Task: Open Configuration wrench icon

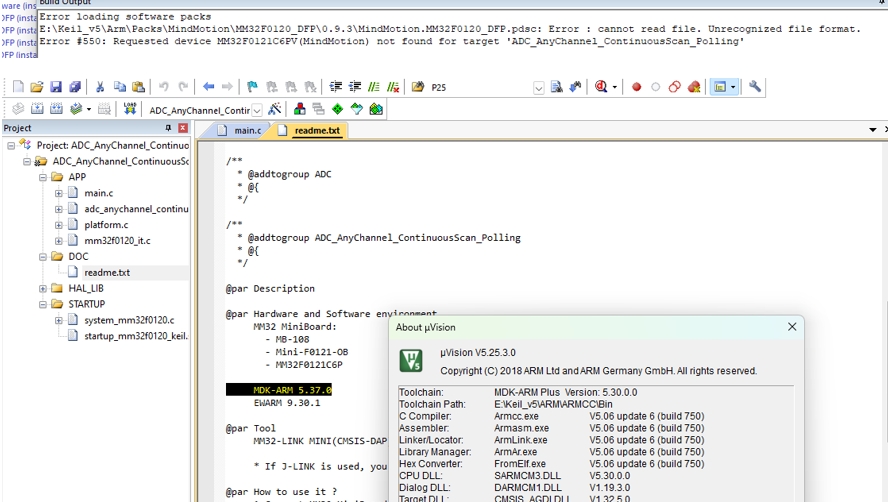Action: (x=755, y=88)
